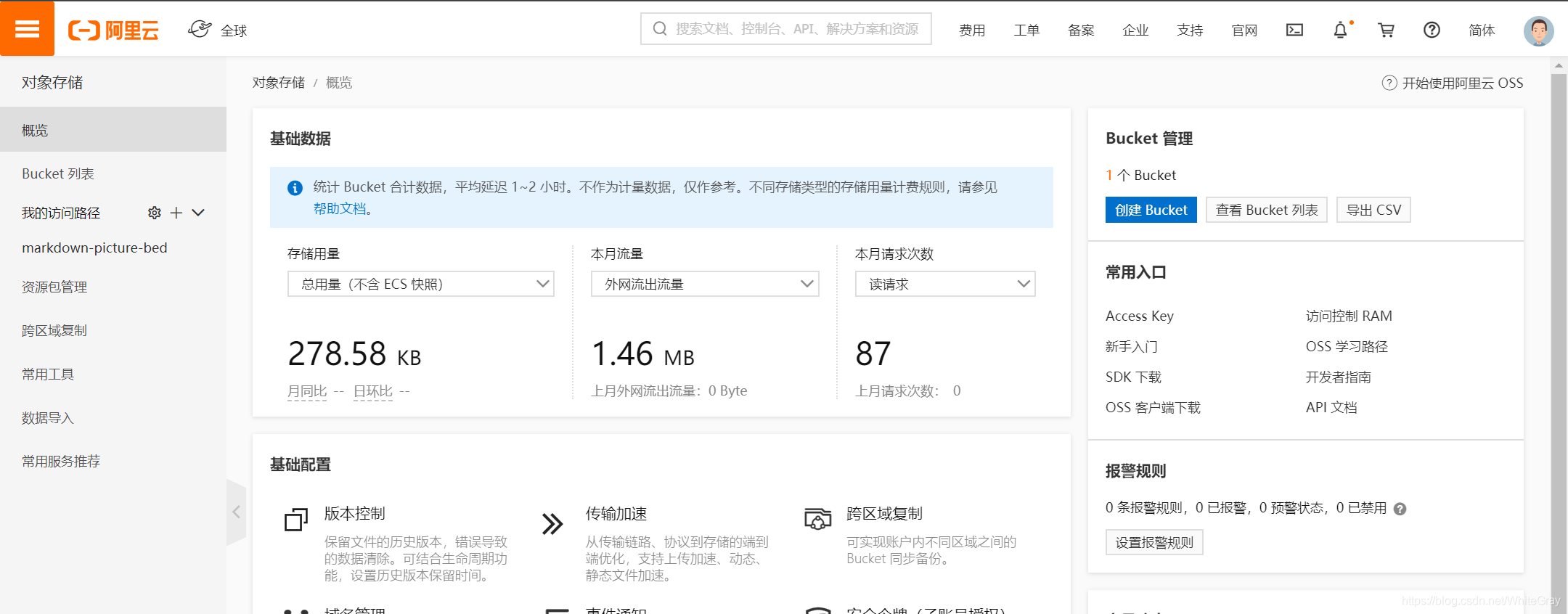1568x614 pixels.
Task: Open the 总用量 storage usage dropdown
Action: pos(421,284)
